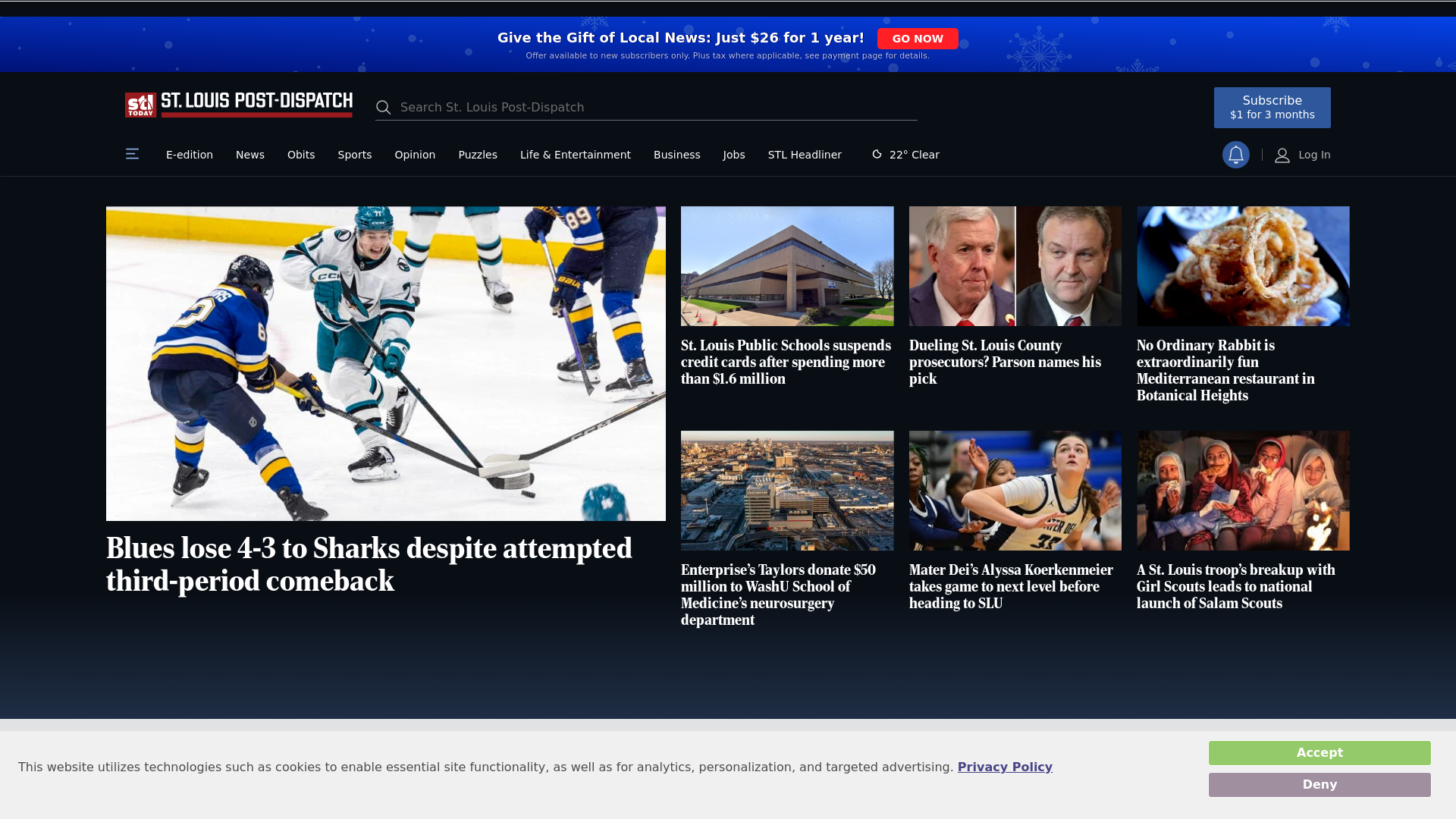Click the Search St. Louis Post-Dispatch field
The height and width of the screenshot is (819, 1456).
click(x=646, y=108)
